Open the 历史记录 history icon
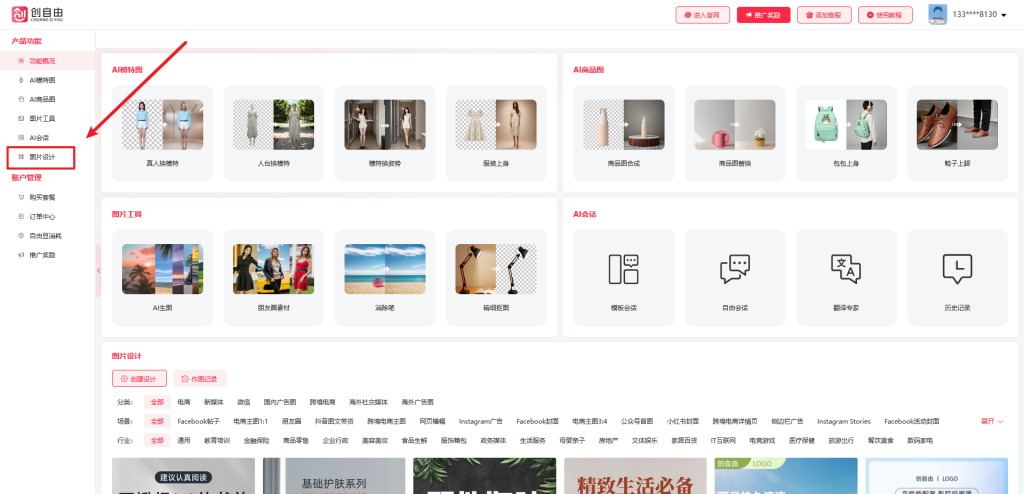Viewport: 1024px width, 494px height. (x=957, y=269)
